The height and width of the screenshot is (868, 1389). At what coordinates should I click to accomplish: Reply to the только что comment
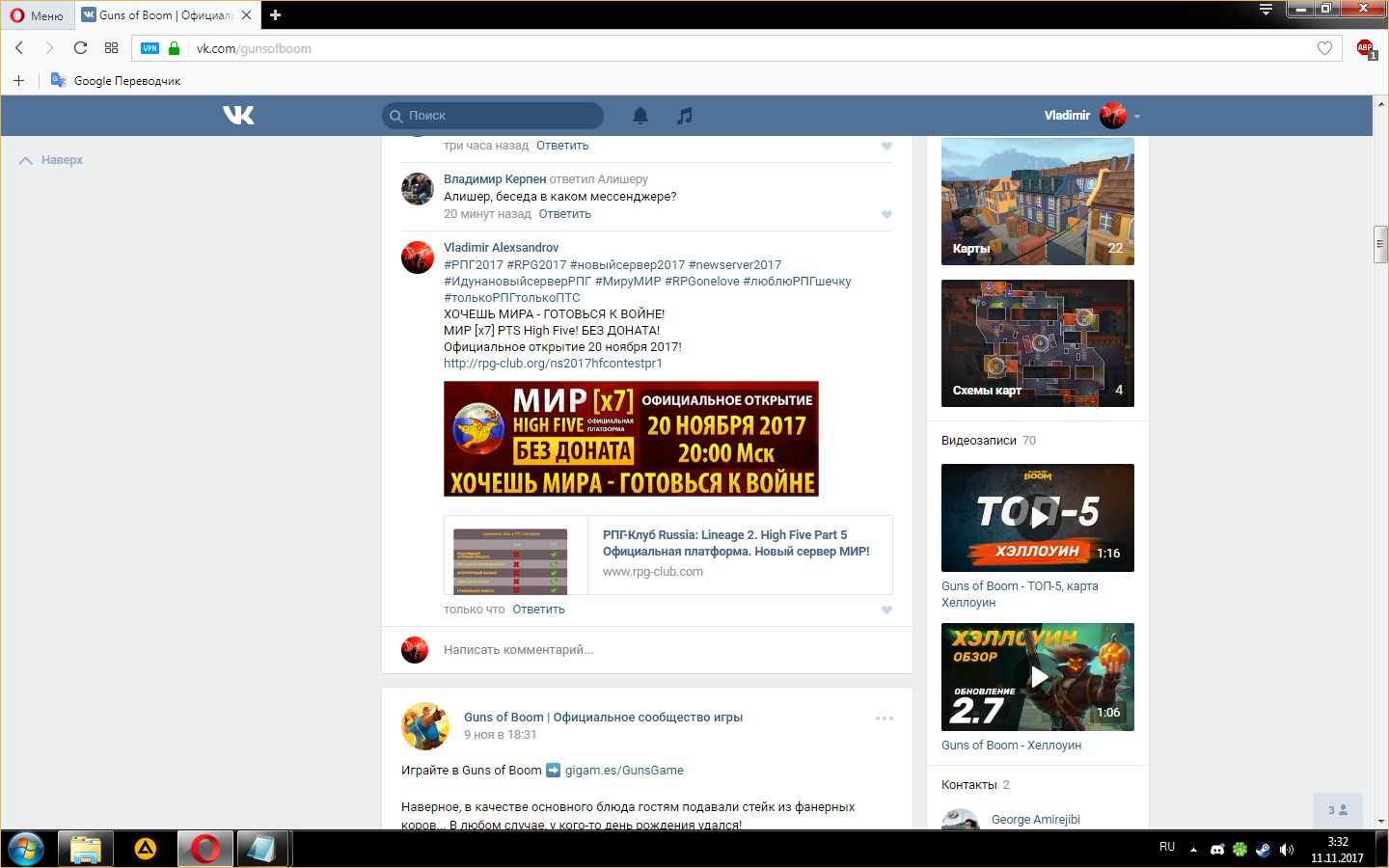pos(538,610)
